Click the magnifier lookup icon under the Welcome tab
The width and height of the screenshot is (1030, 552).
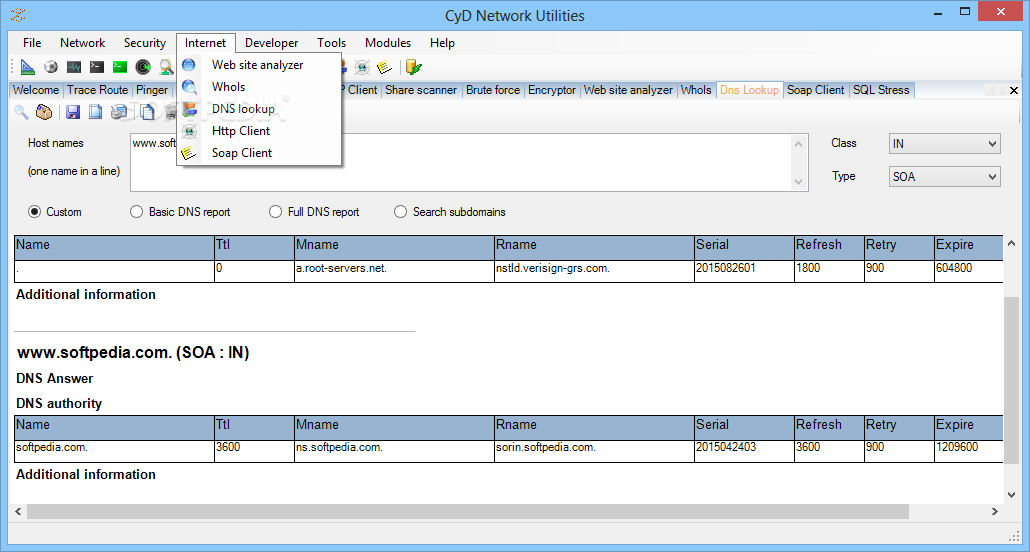coord(21,112)
